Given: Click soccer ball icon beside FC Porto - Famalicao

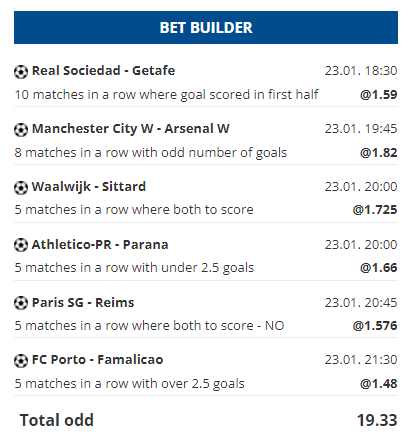Looking at the screenshot, I should coord(21,361).
